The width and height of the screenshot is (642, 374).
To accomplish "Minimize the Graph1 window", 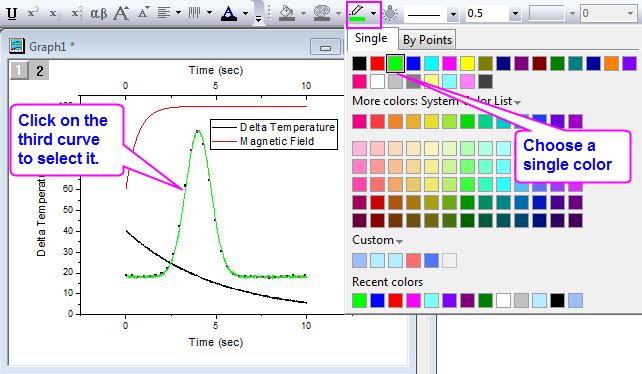I will point(326,48).
